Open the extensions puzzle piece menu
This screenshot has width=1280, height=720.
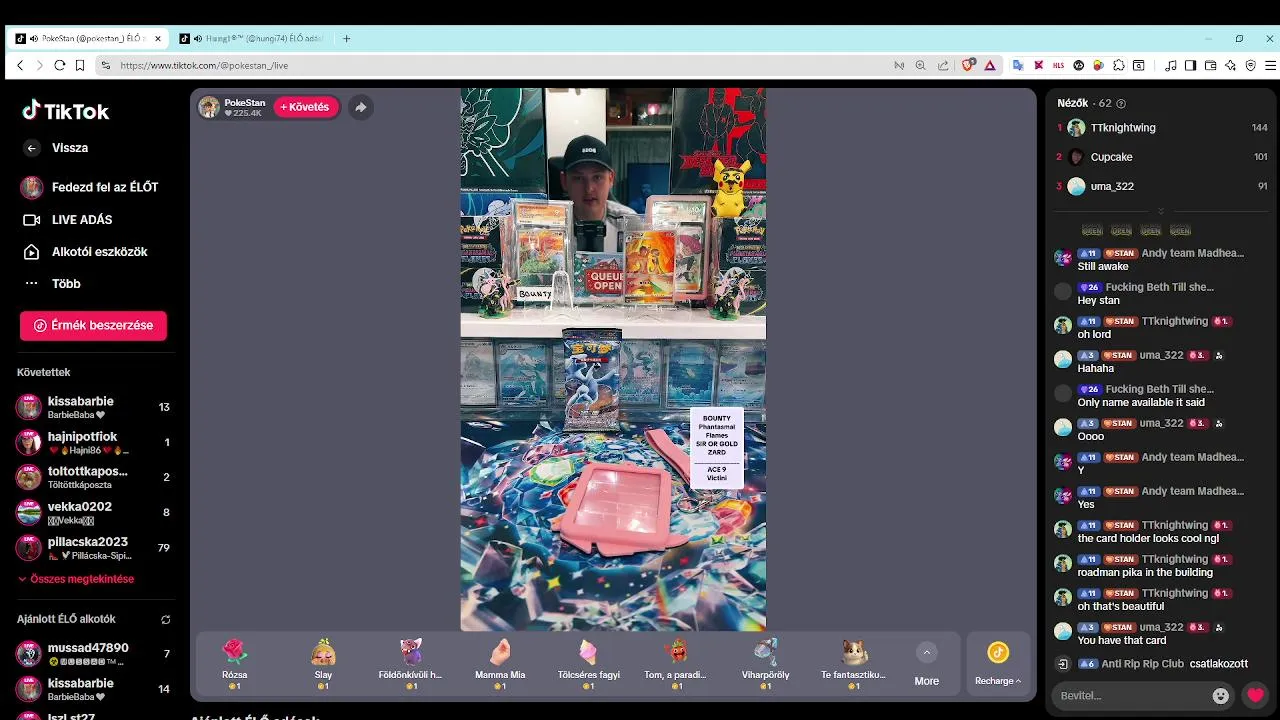tap(1119, 65)
